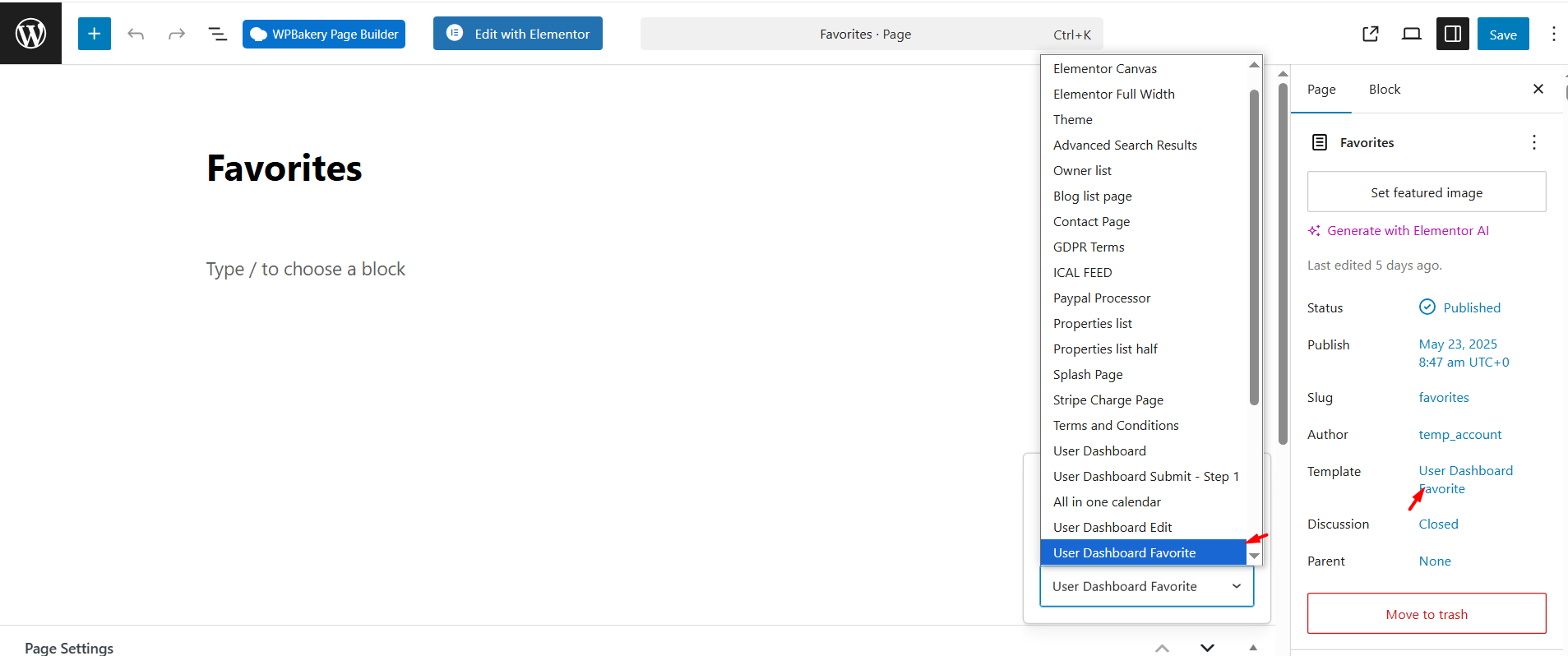The height and width of the screenshot is (656, 1568).
Task: Click the WordPress logo icon
Action: 30,33
